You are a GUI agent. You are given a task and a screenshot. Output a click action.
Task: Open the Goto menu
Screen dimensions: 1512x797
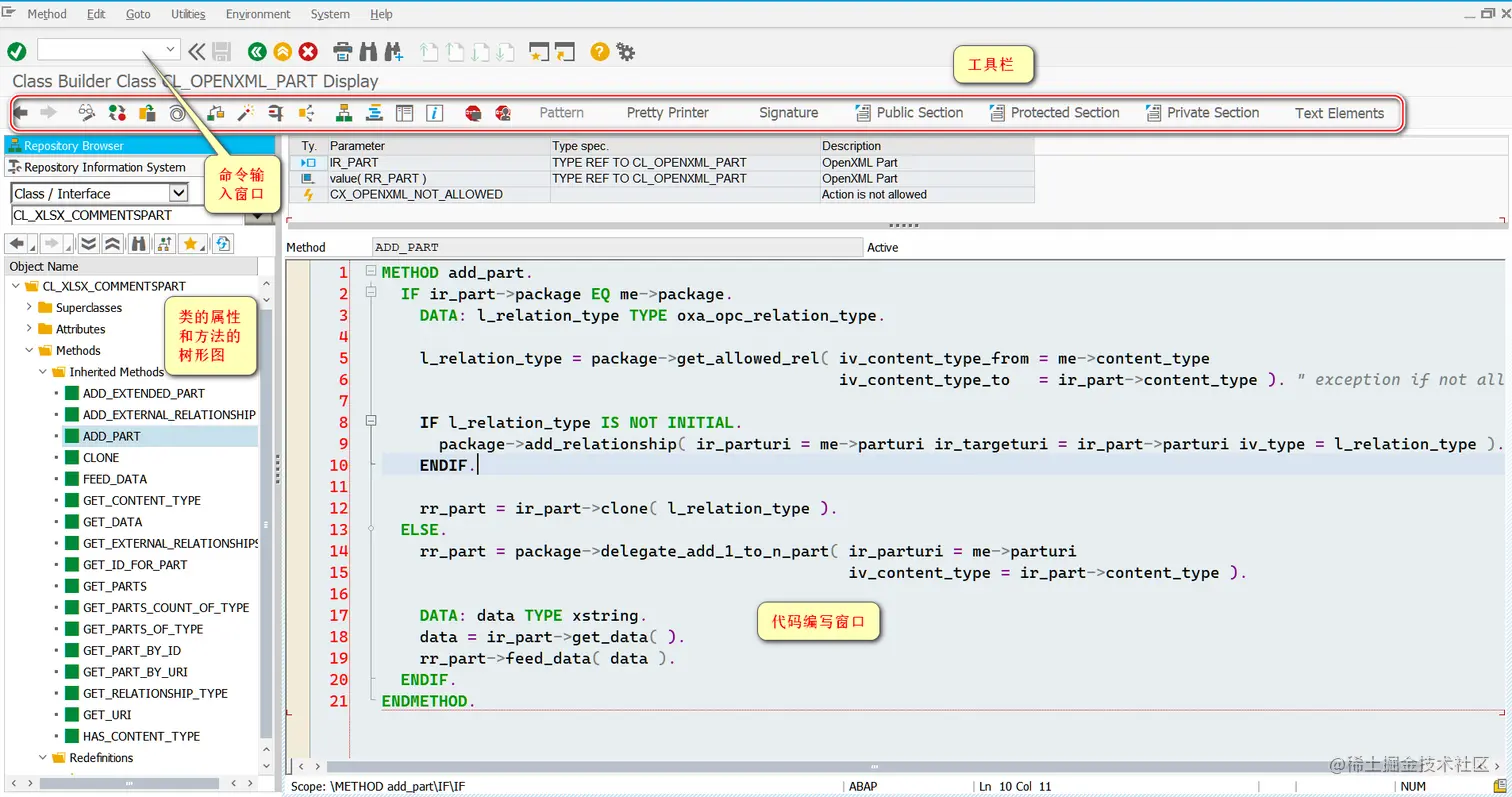(138, 14)
